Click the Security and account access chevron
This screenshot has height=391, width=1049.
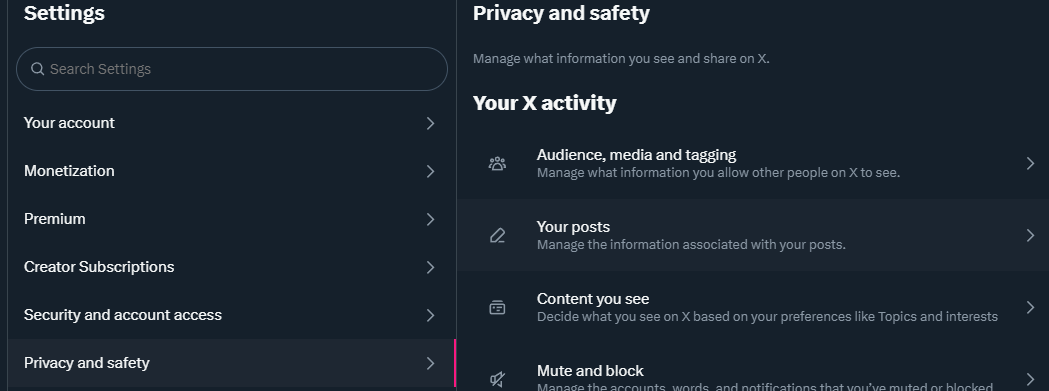click(x=431, y=315)
